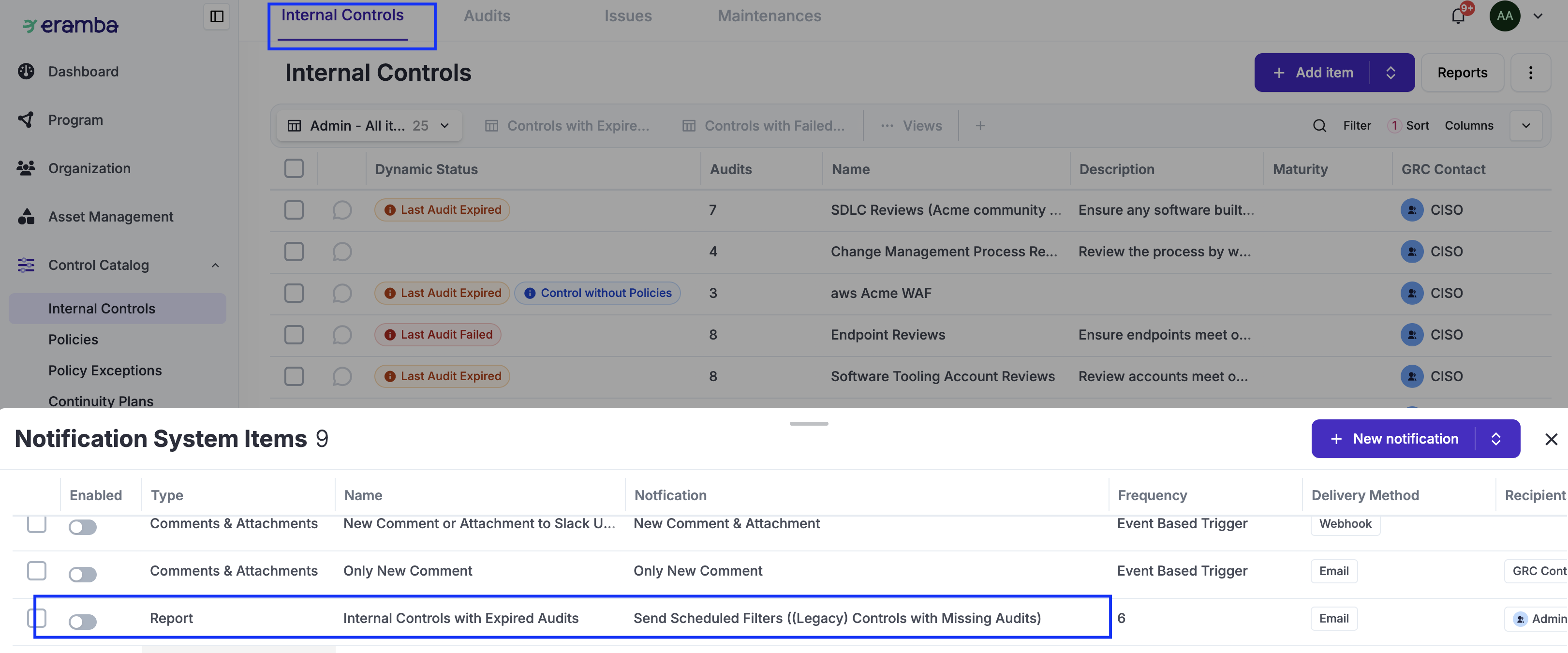Click the New notification button

click(1394, 439)
